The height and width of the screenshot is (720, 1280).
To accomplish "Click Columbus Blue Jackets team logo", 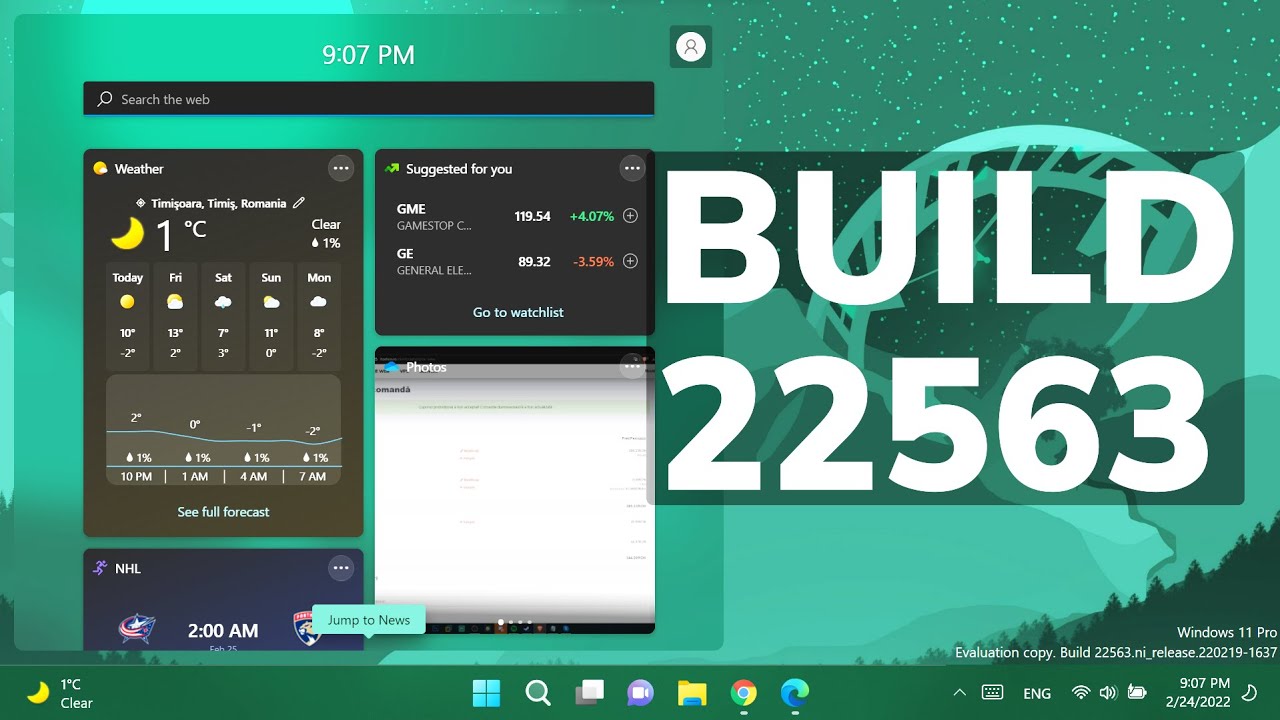I will [136, 629].
